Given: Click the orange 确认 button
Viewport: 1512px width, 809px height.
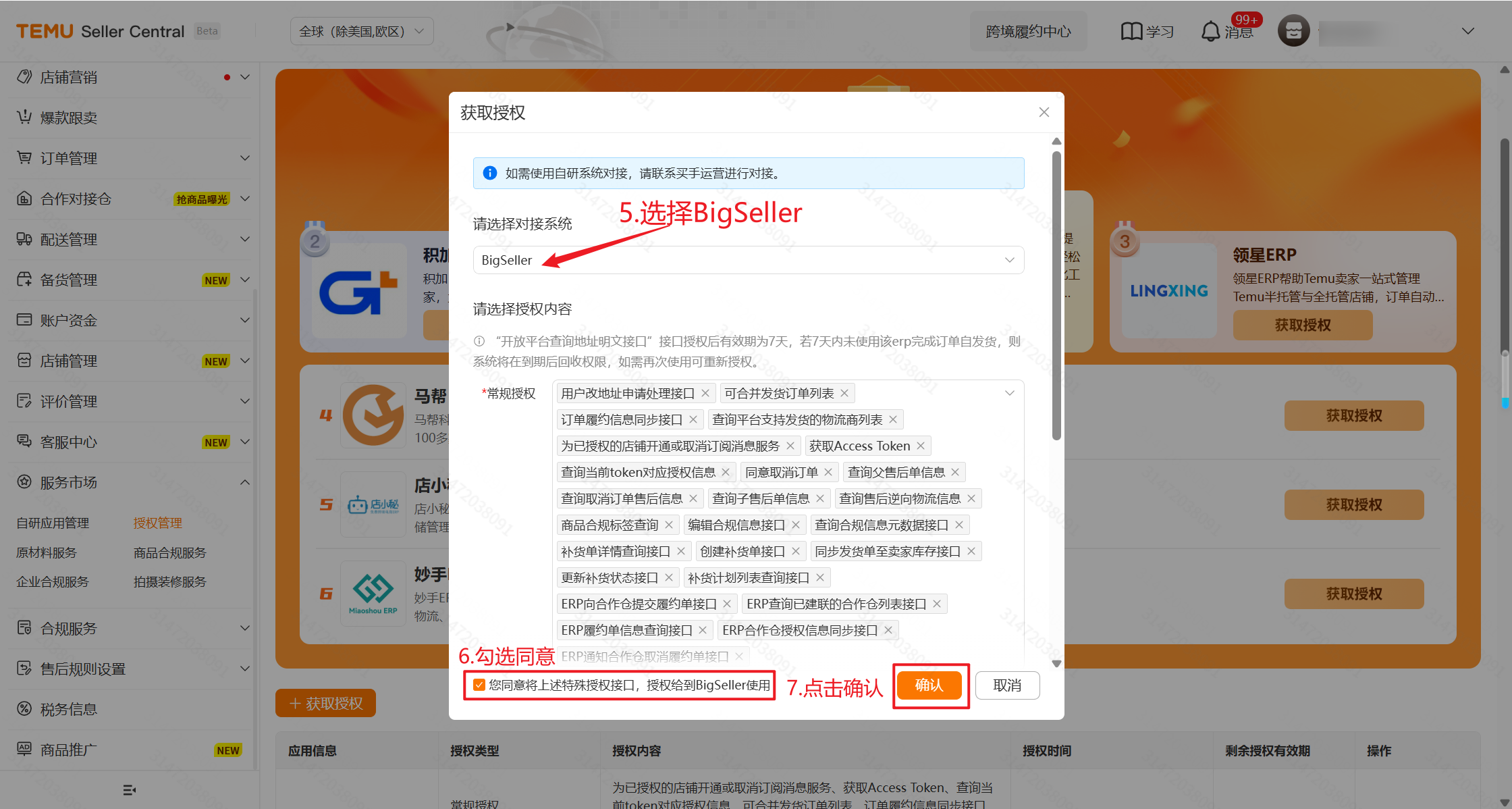Looking at the screenshot, I should click(929, 685).
